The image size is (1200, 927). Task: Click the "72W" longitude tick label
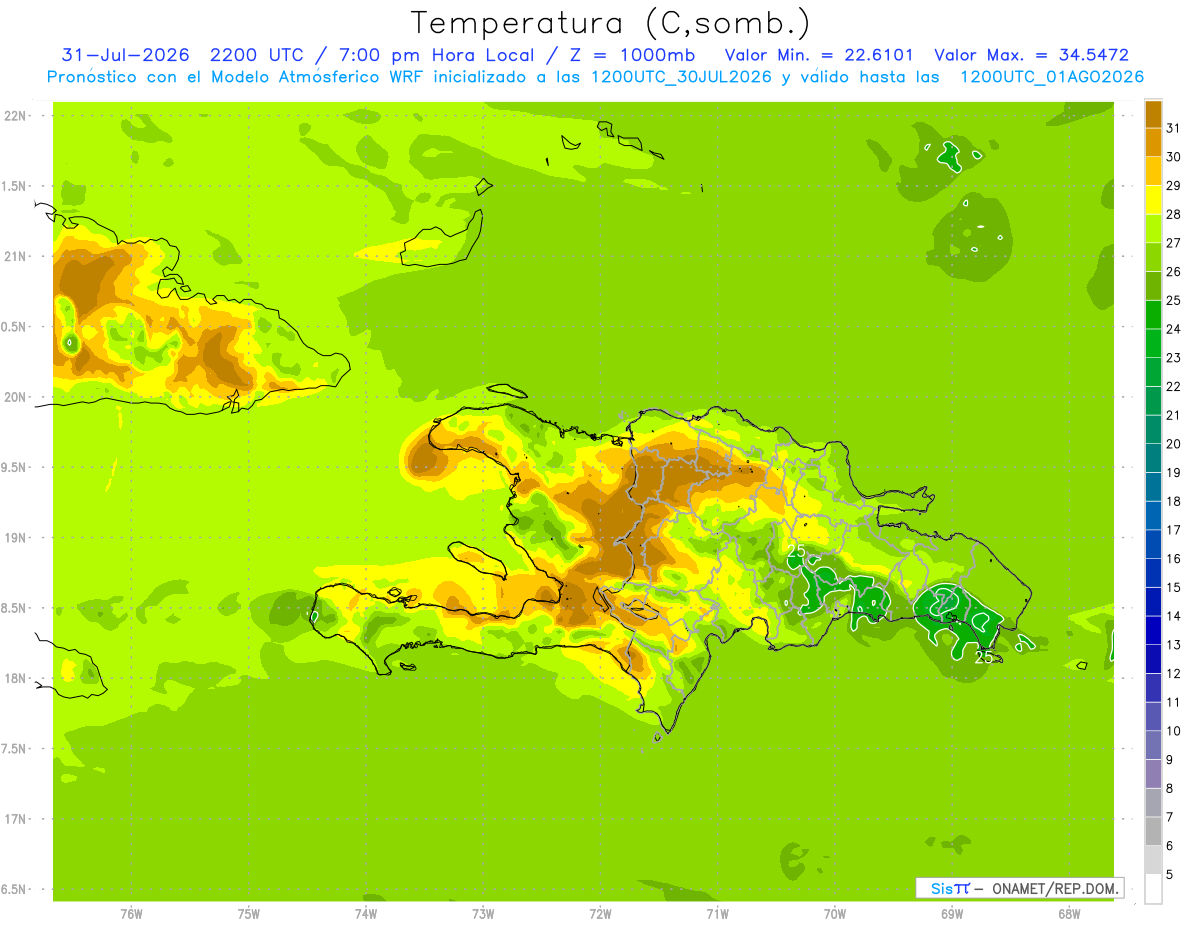point(600,914)
